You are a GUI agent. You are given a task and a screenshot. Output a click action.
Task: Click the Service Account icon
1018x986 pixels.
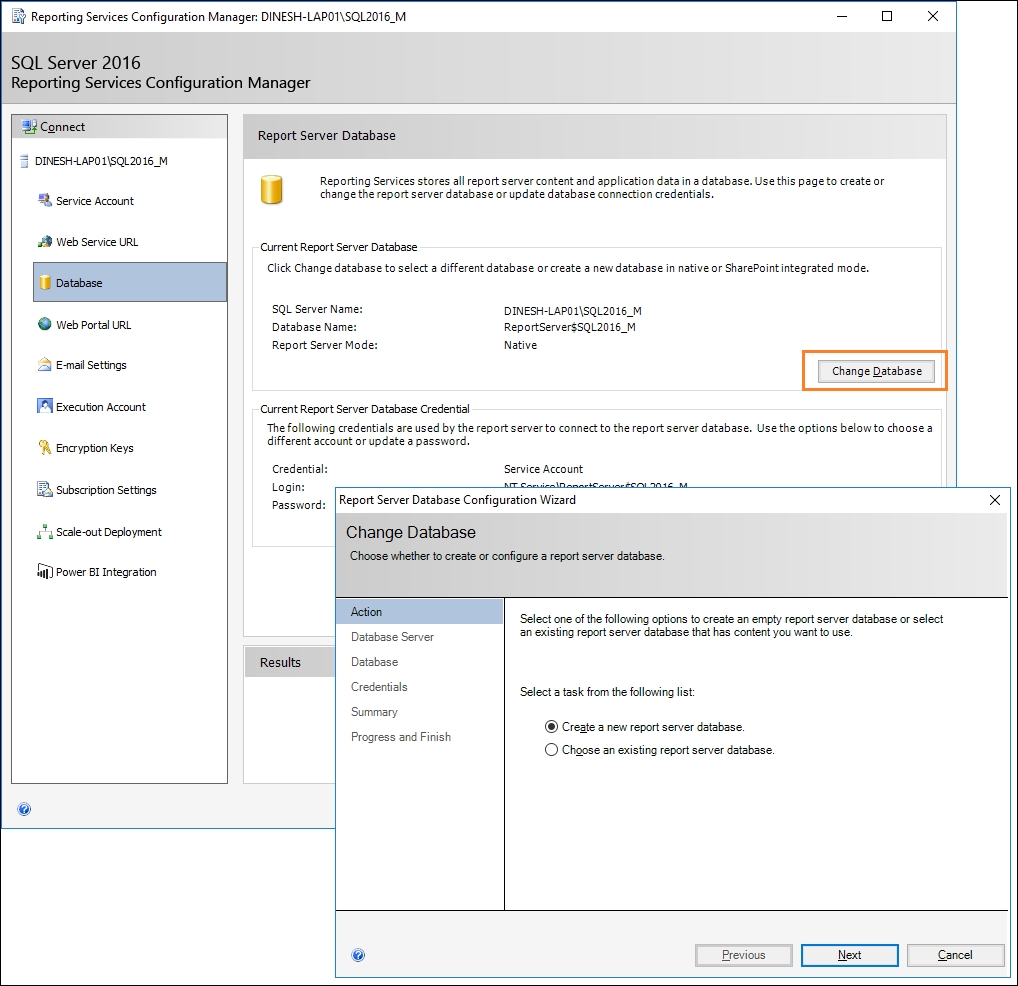(44, 201)
